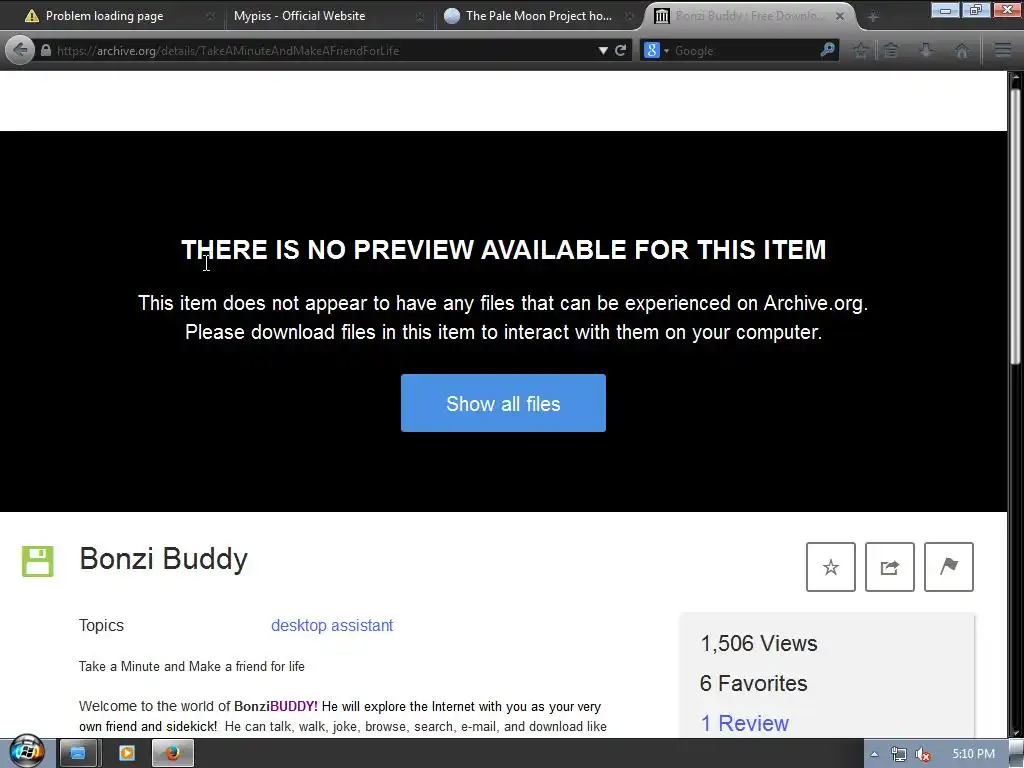
Task: Open the bookmarks list toolbar icon
Action: point(891,50)
